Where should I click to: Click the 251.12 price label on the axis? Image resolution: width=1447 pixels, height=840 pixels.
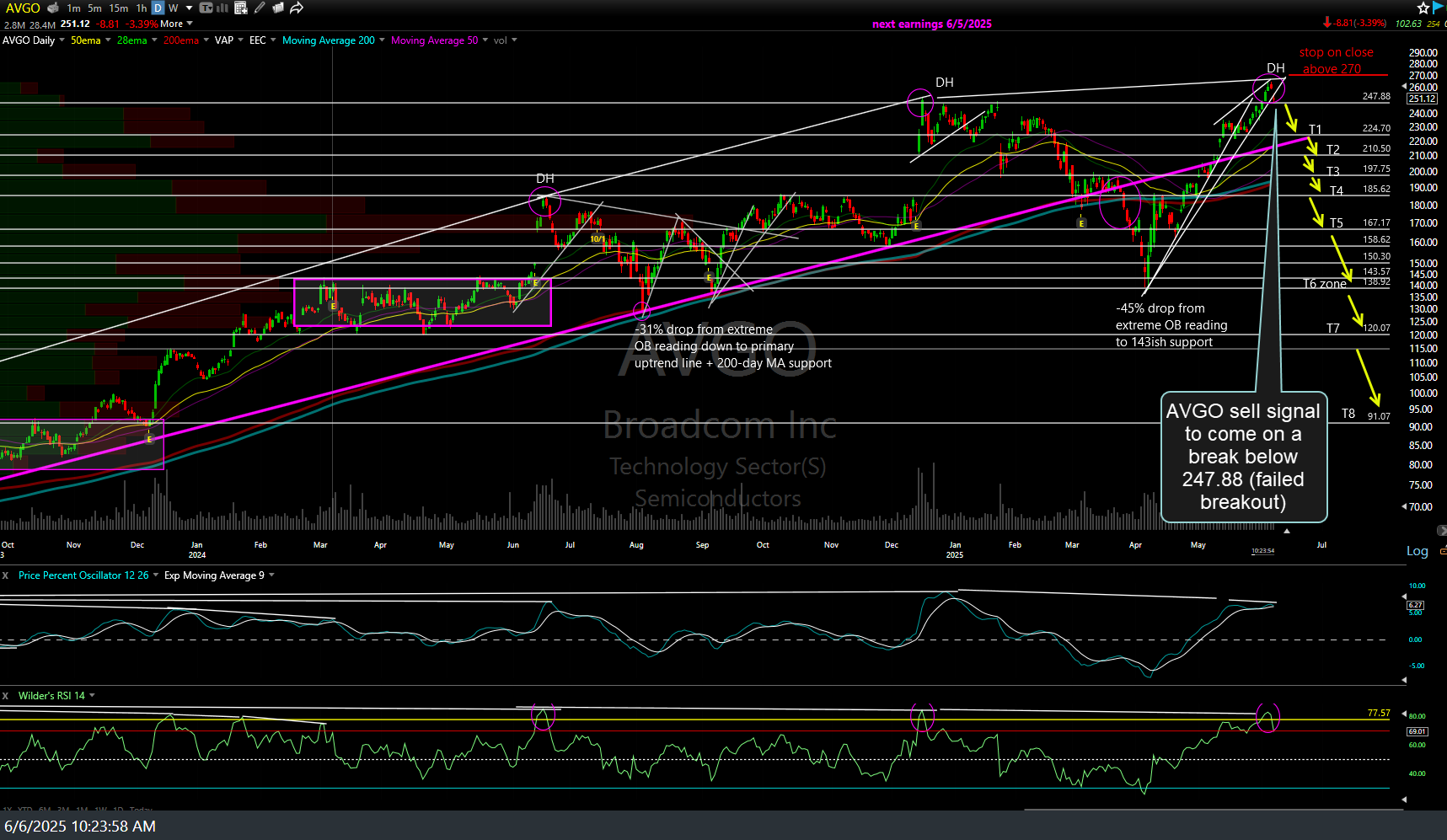(x=1422, y=99)
